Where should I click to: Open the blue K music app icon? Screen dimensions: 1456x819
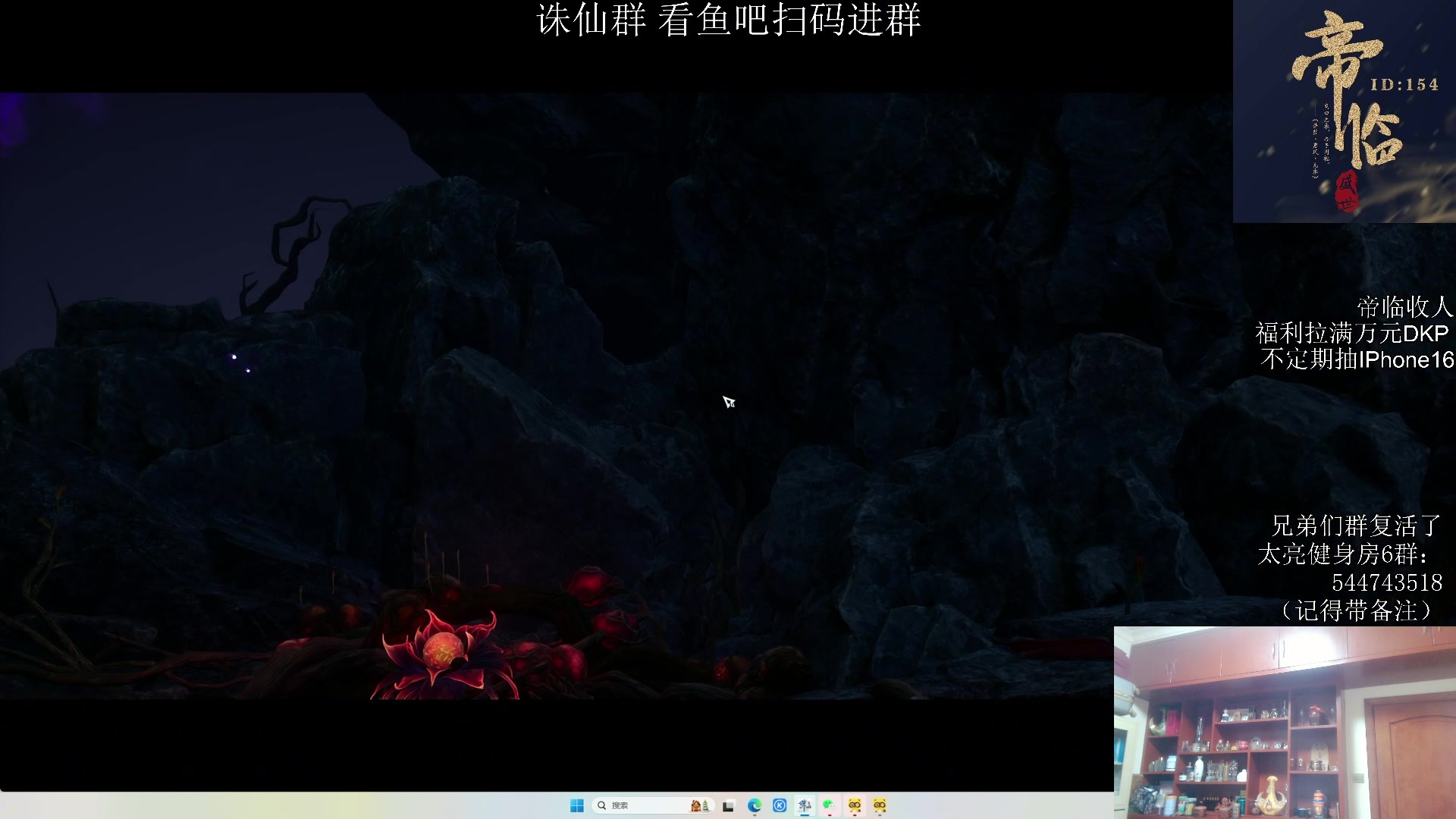click(780, 805)
